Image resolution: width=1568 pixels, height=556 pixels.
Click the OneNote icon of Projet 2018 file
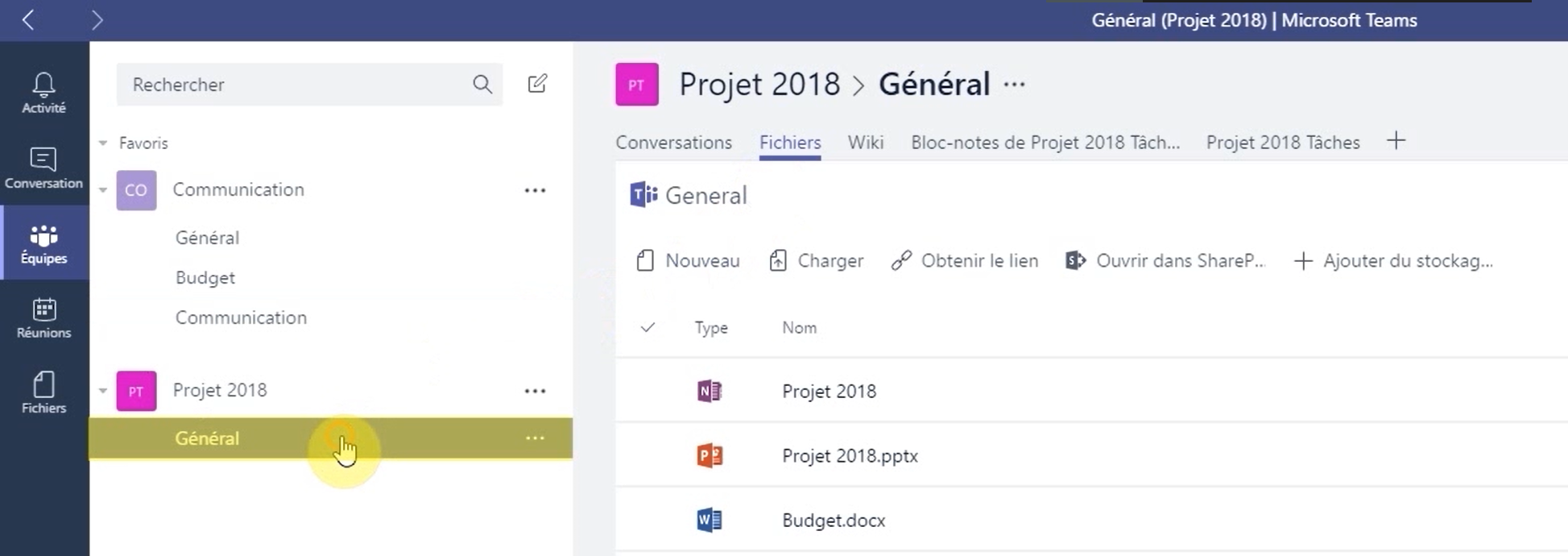pos(710,391)
